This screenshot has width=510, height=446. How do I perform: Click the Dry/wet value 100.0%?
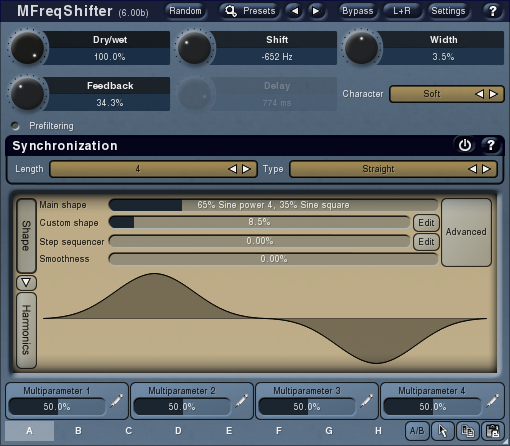pyautogui.click(x=110, y=57)
